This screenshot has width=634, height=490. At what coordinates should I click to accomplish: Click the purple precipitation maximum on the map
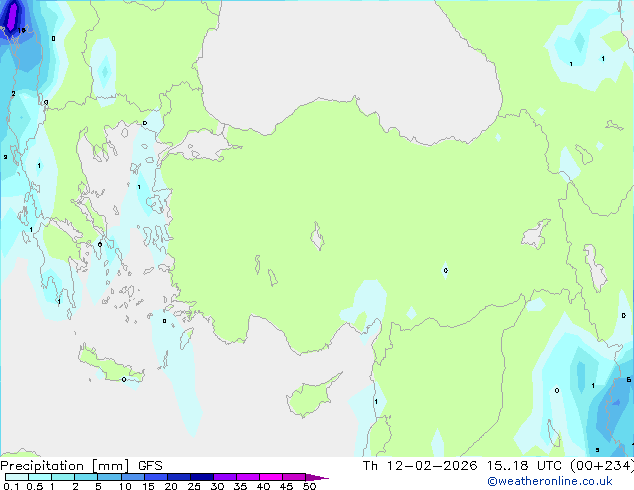pyautogui.click(x=13, y=15)
